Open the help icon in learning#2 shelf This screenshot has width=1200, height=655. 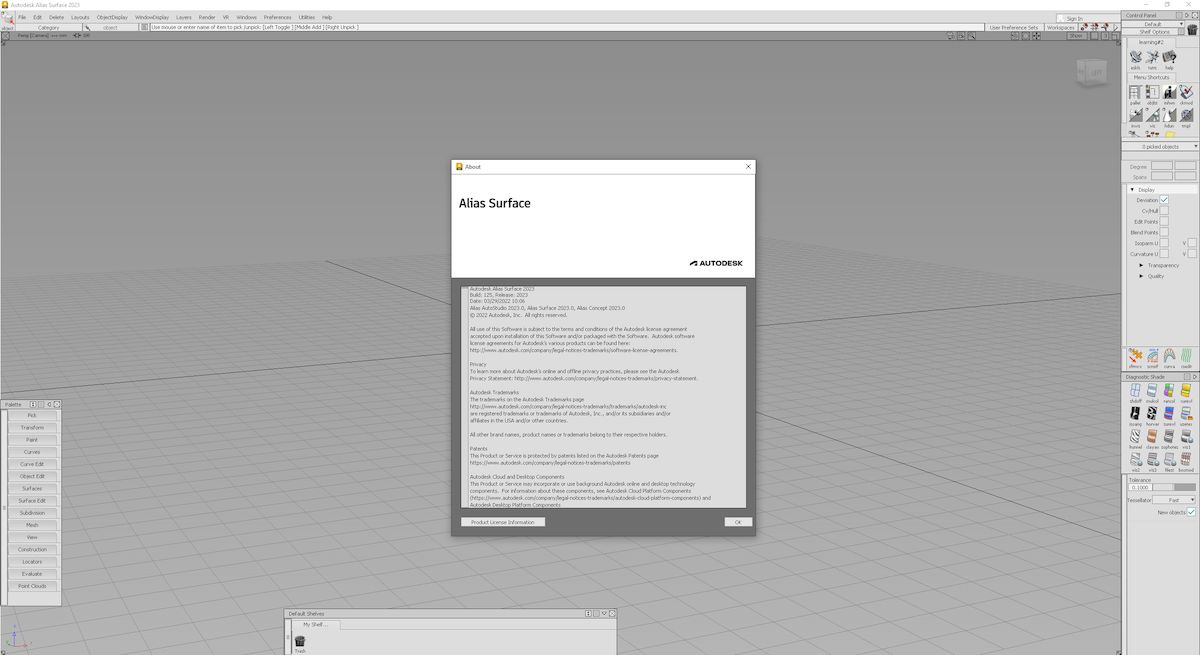(1169, 57)
